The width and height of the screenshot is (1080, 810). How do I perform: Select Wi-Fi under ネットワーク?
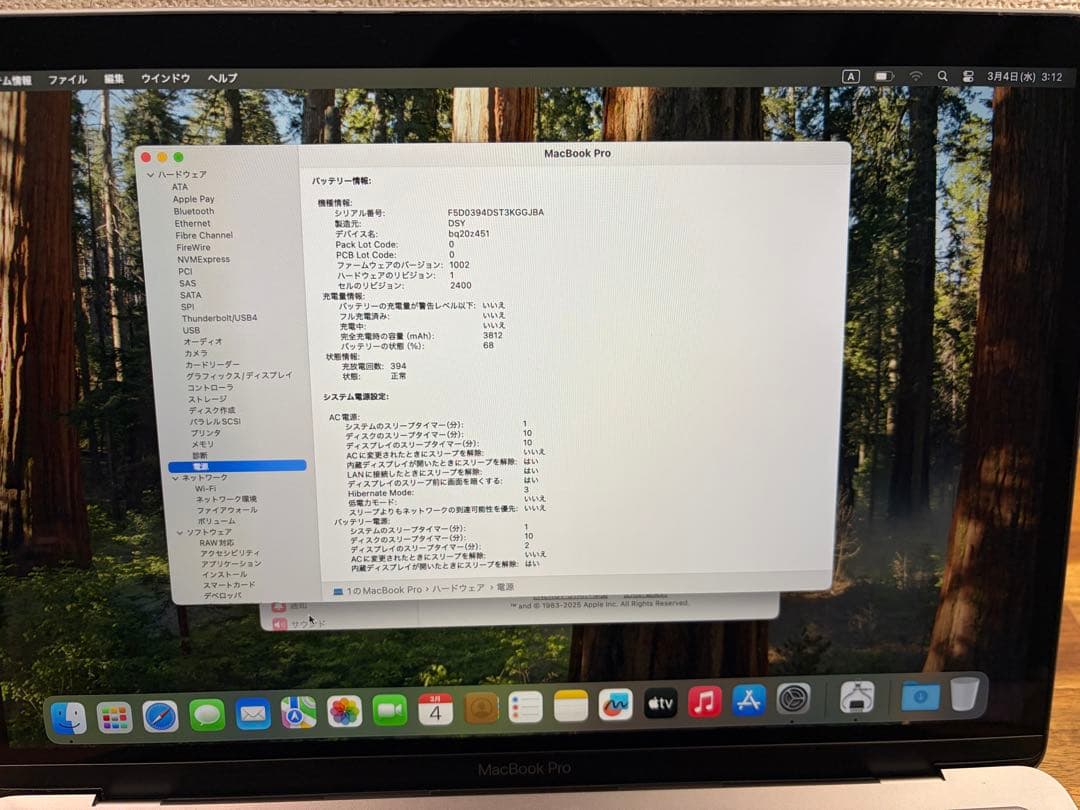[205, 489]
